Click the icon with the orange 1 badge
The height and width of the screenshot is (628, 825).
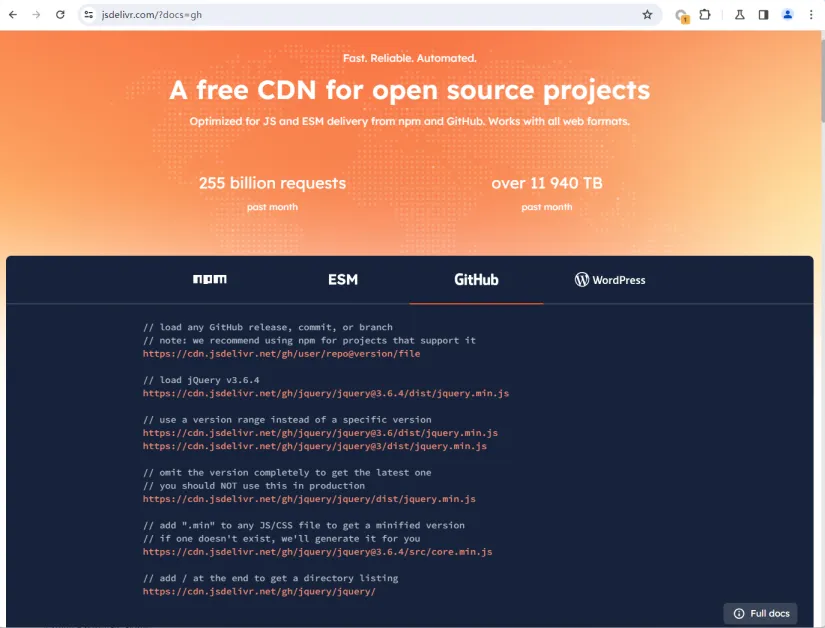coord(680,14)
